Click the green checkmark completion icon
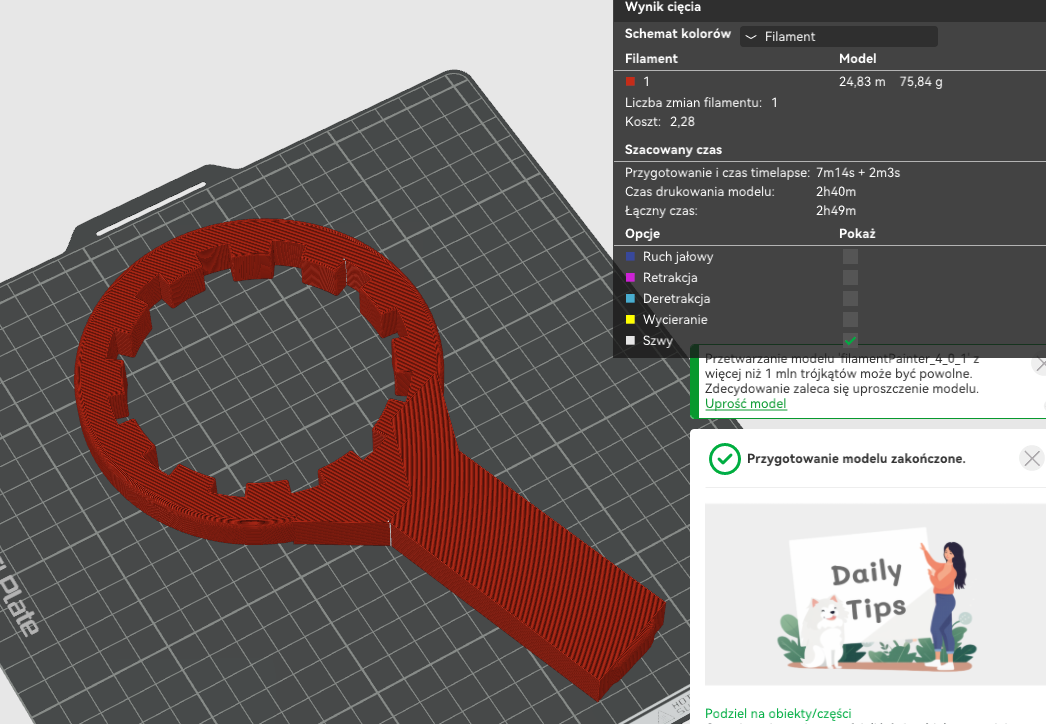Screen dimensions: 1046x724 pyautogui.click(x=724, y=459)
